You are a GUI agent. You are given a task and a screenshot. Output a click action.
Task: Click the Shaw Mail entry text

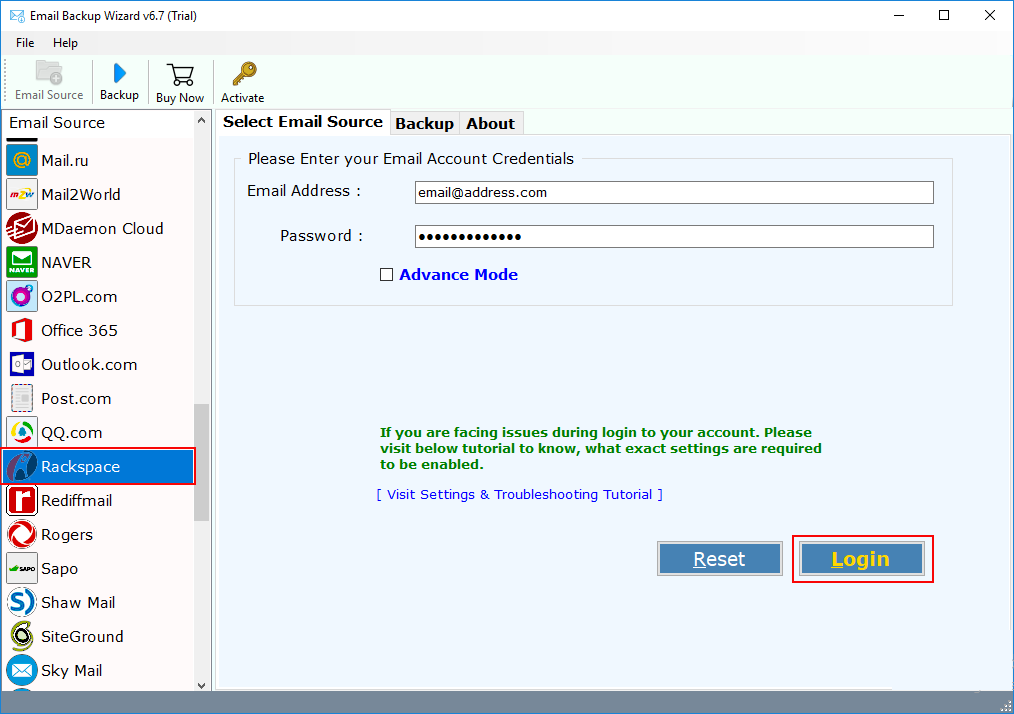(x=78, y=602)
